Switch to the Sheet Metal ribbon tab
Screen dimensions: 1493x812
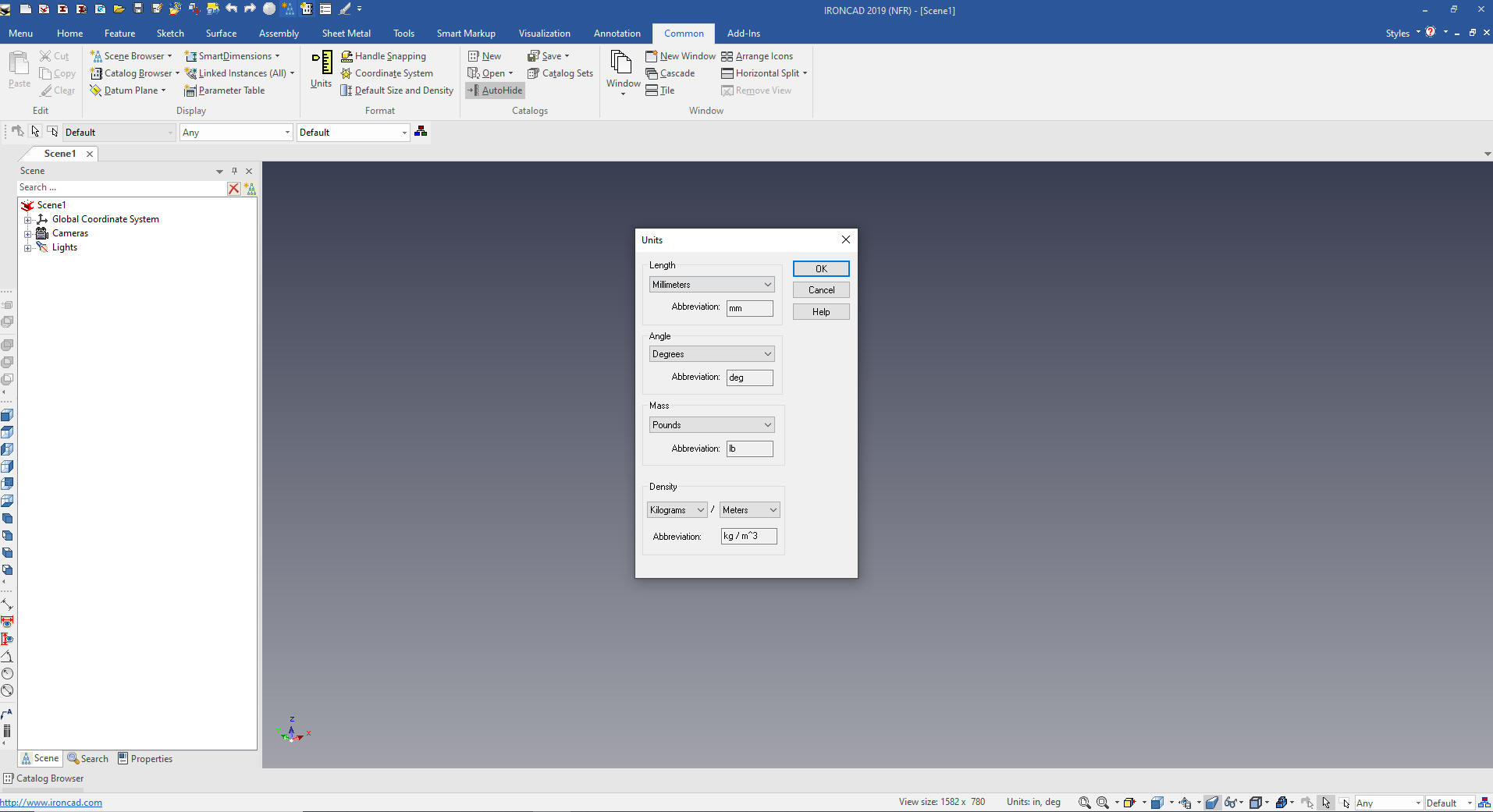click(346, 34)
